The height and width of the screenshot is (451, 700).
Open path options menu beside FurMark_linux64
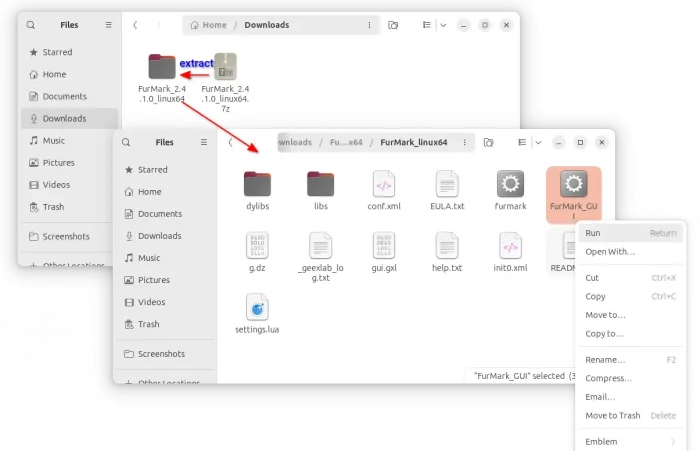pos(464,142)
